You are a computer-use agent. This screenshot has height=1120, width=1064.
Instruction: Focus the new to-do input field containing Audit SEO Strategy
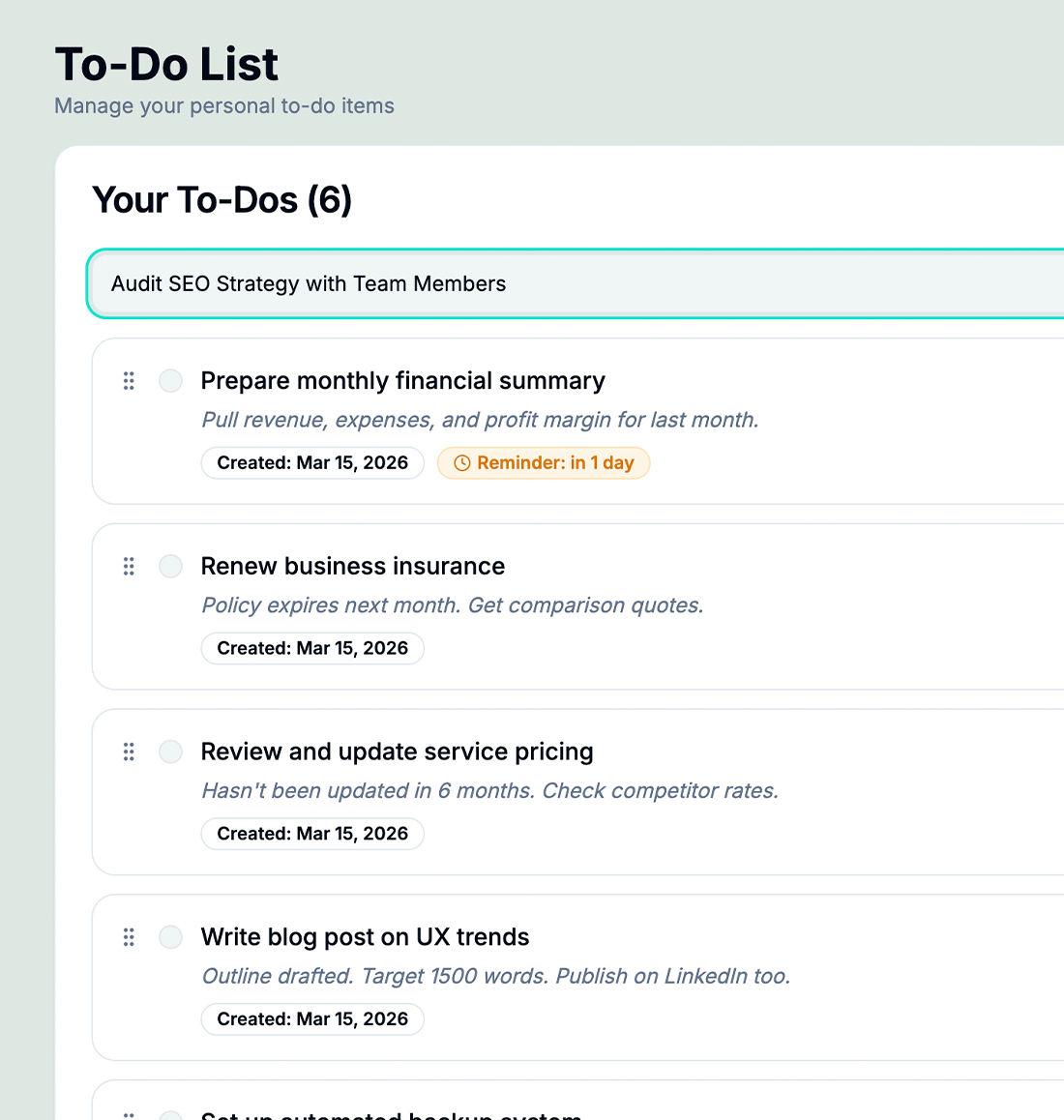pos(576,283)
